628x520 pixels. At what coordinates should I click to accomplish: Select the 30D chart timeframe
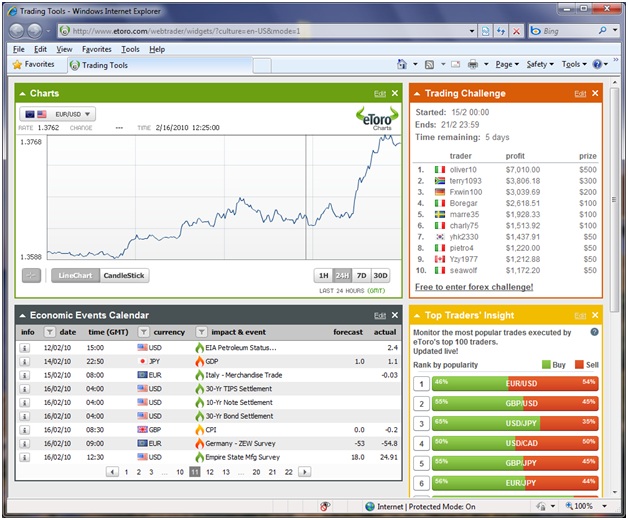click(x=380, y=276)
